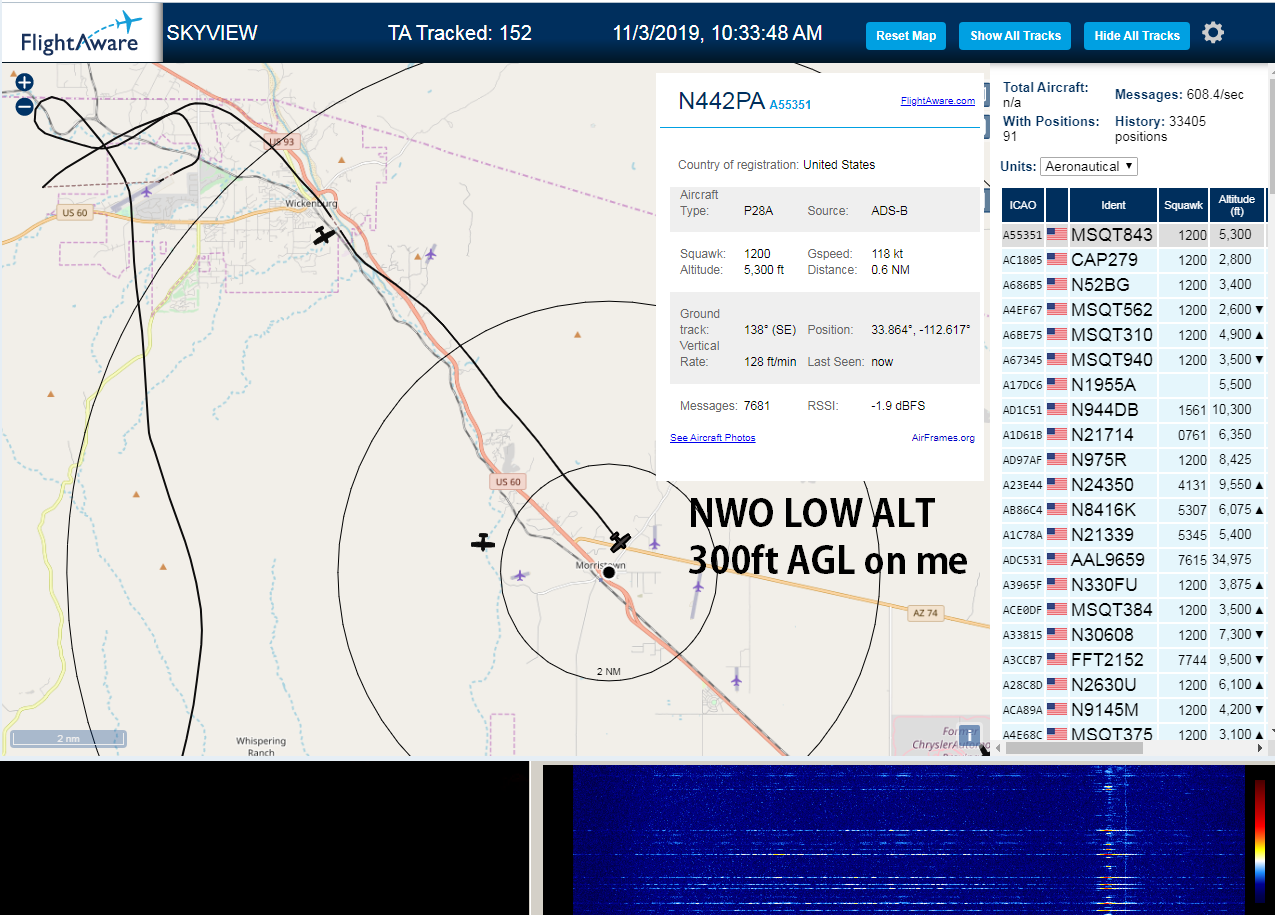Viewport: 1275px width, 915px height.
Task: Select purple aircraft icon west of Morristown dot
Action: tap(519, 576)
